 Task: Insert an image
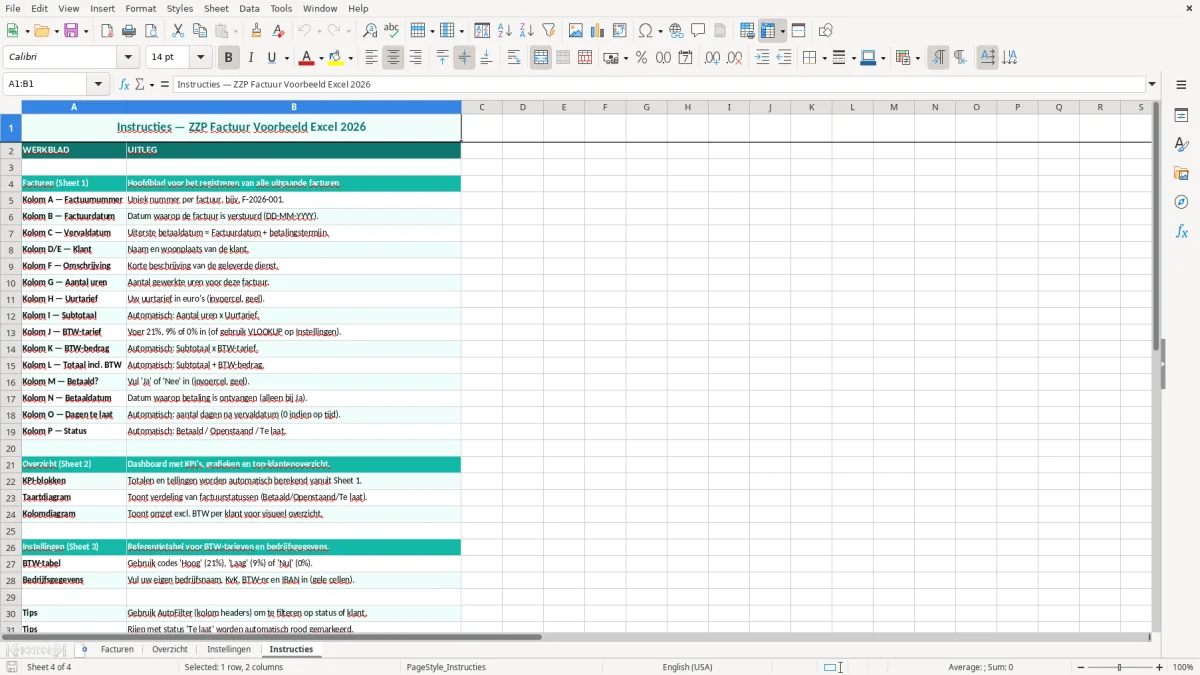click(x=575, y=31)
